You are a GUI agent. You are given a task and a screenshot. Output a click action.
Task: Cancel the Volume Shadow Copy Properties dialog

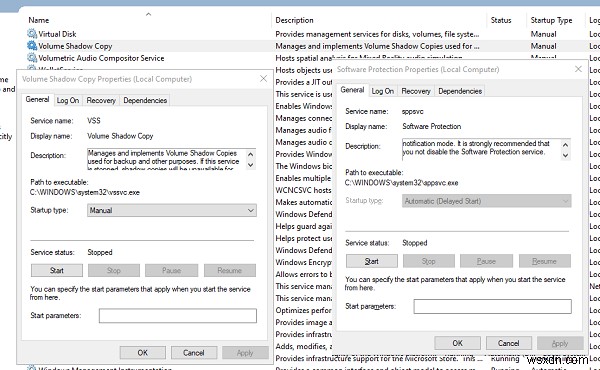[x=194, y=353]
